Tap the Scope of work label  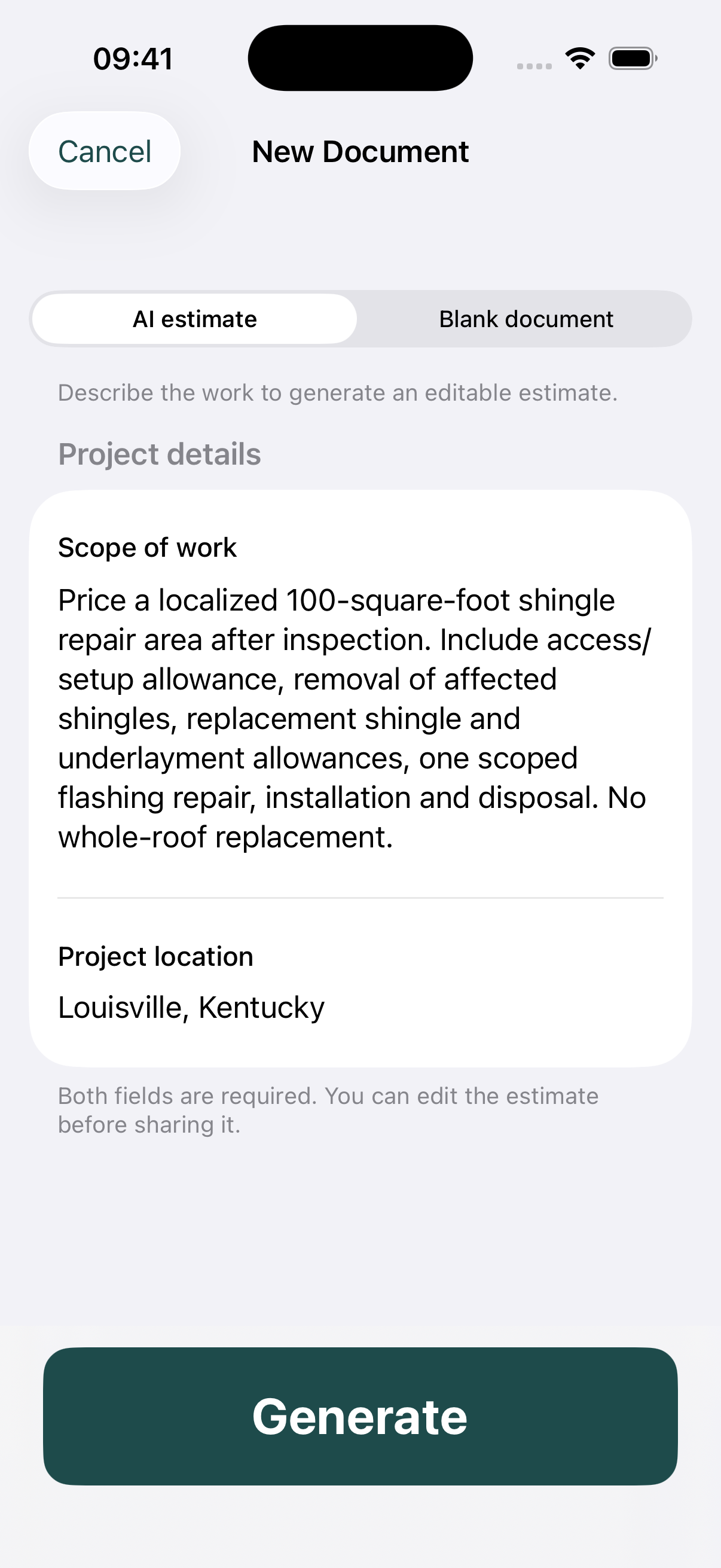147,548
